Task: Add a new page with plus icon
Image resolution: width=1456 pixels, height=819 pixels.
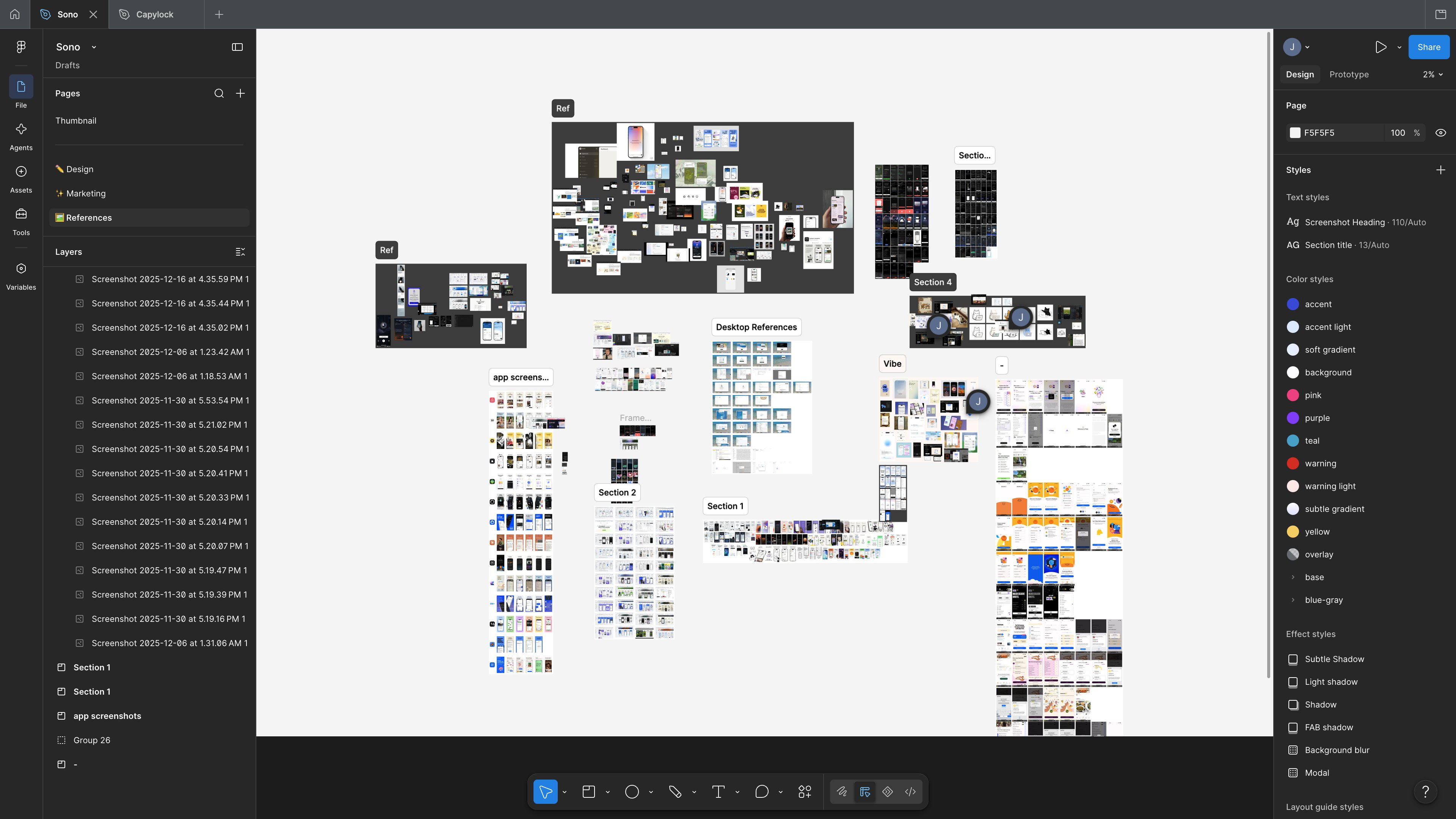Action: pyautogui.click(x=240, y=93)
